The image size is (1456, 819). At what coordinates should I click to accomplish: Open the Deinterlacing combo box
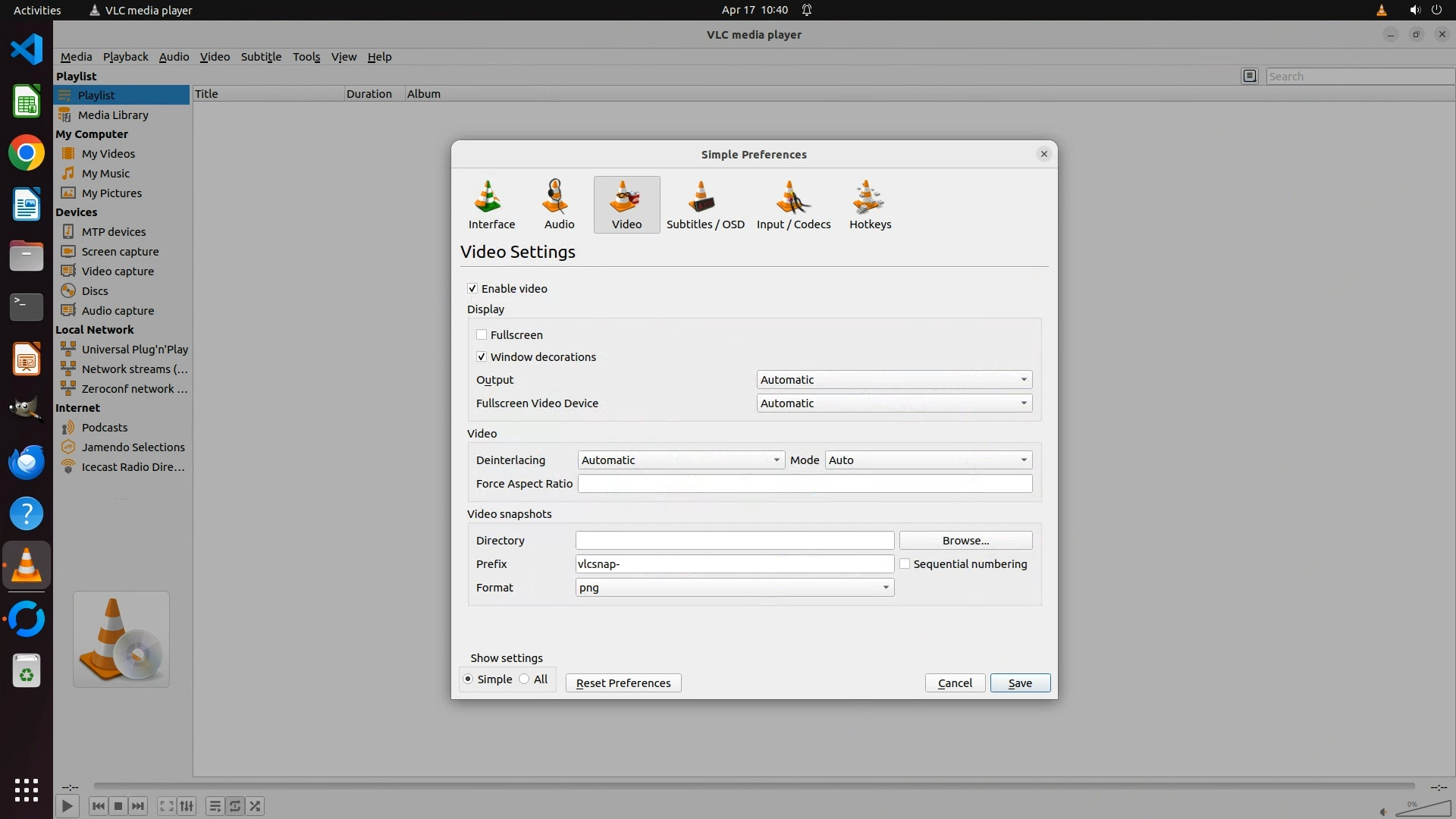[680, 460]
